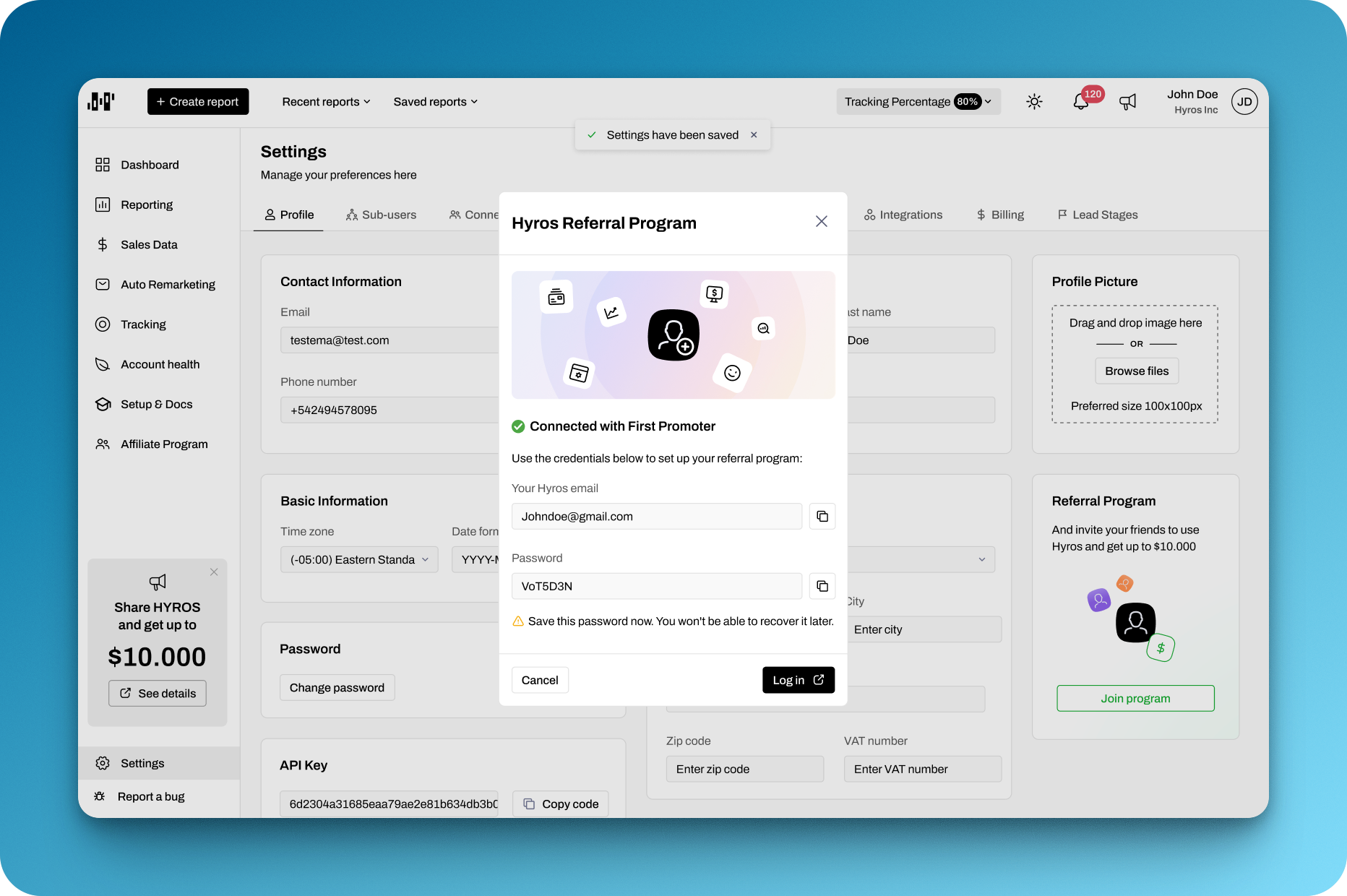The height and width of the screenshot is (896, 1347).
Task: Click the Join program button
Action: pyautogui.click(x=1135, y=698)
